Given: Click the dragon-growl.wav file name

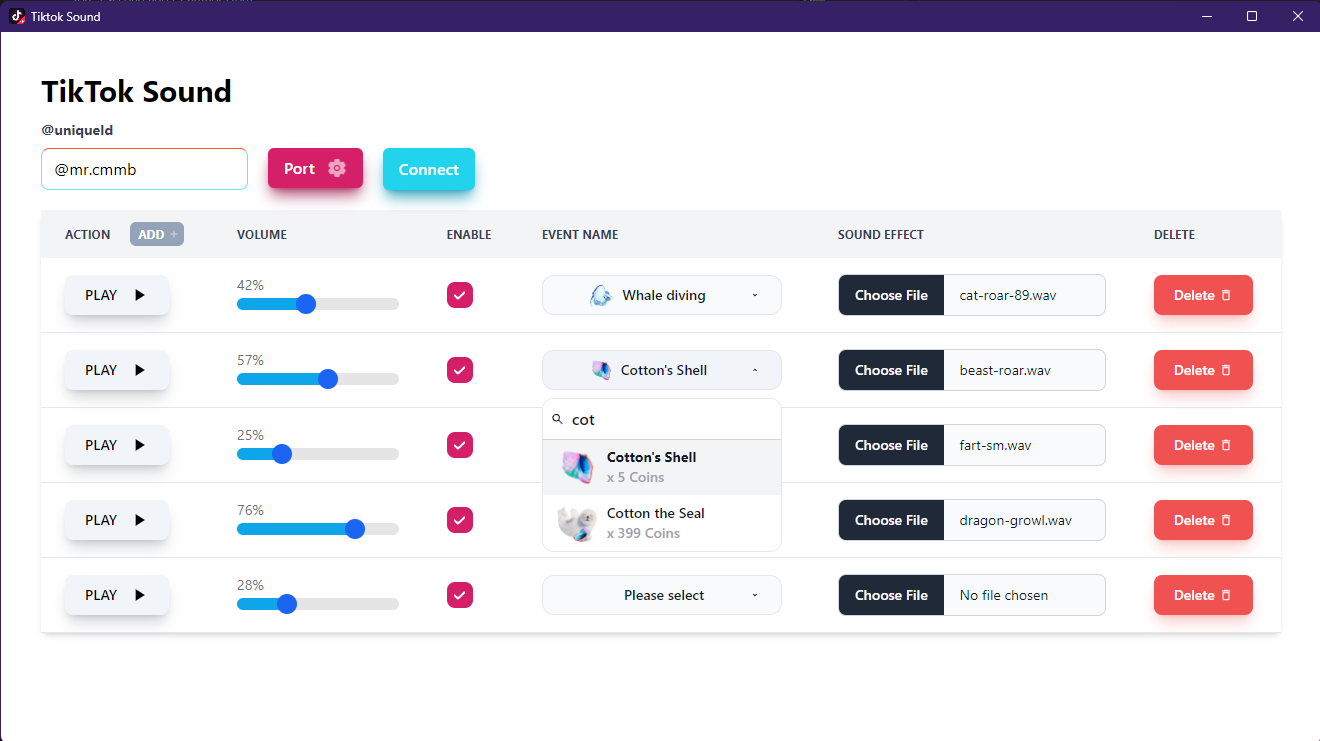Looking at the screenshot, I should pyautogui.click(x=1016, y=520).
